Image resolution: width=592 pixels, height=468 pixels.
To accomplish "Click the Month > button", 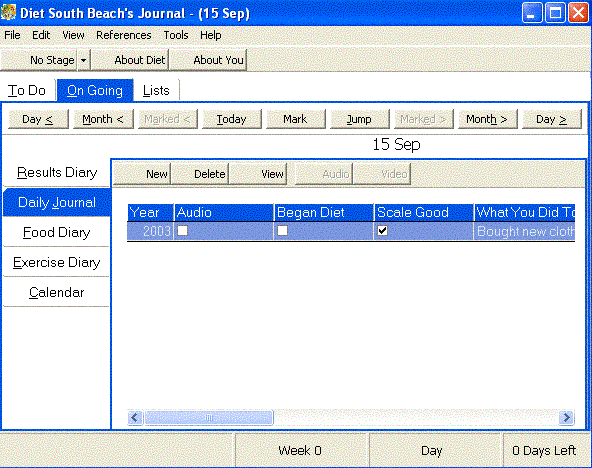I will 487,119.
